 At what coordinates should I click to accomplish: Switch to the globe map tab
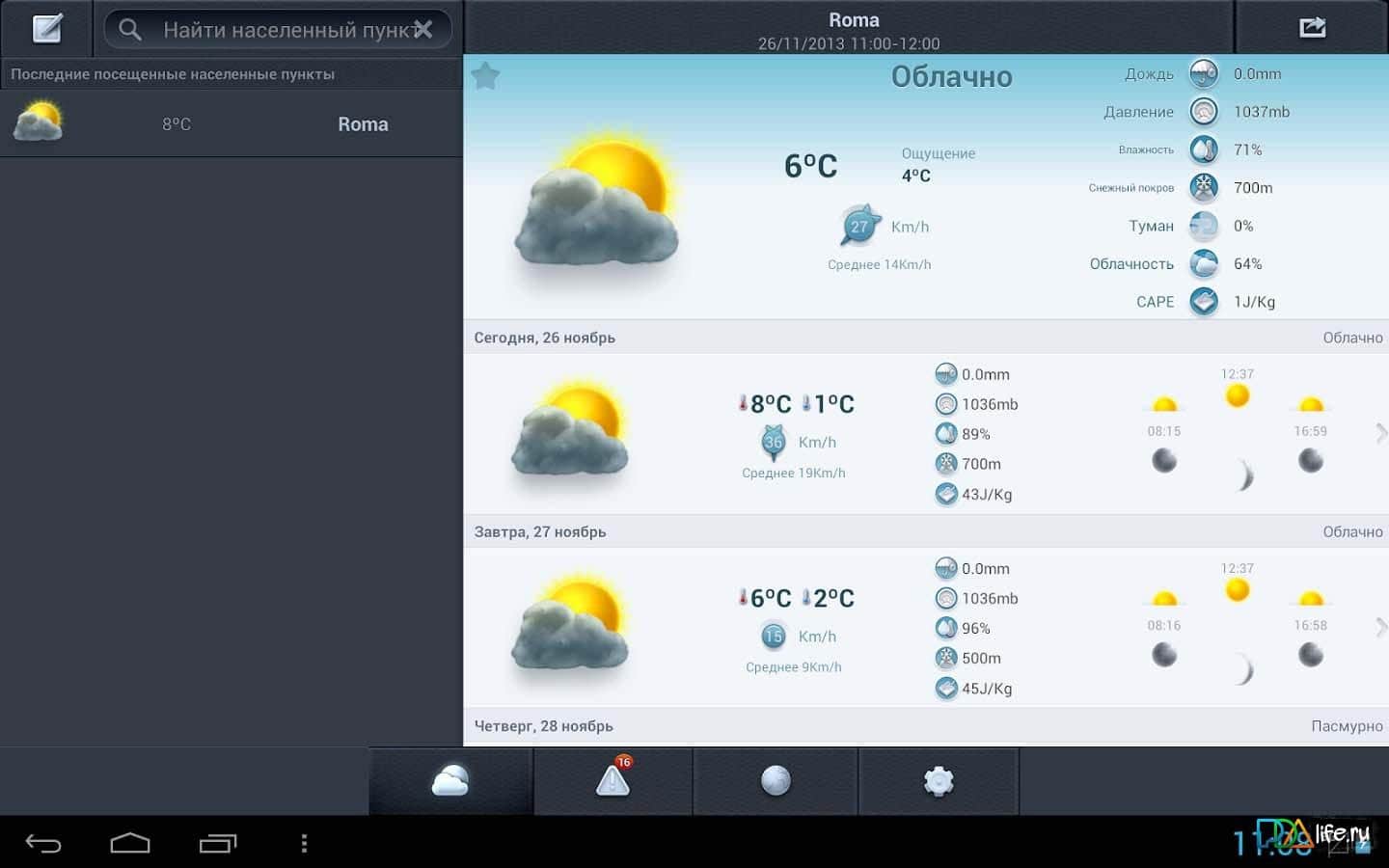point(776,780)
